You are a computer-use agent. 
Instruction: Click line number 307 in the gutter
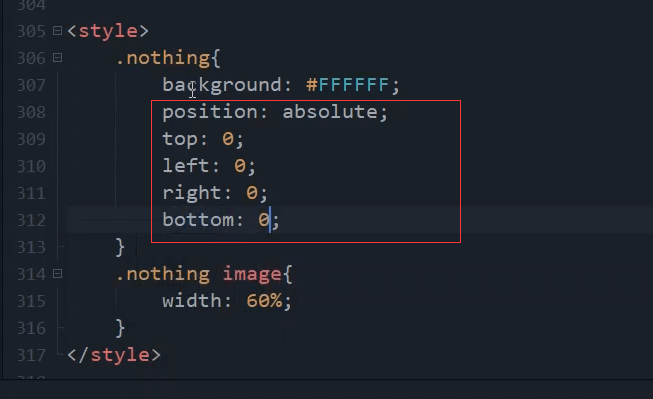(x=31, y=85)
